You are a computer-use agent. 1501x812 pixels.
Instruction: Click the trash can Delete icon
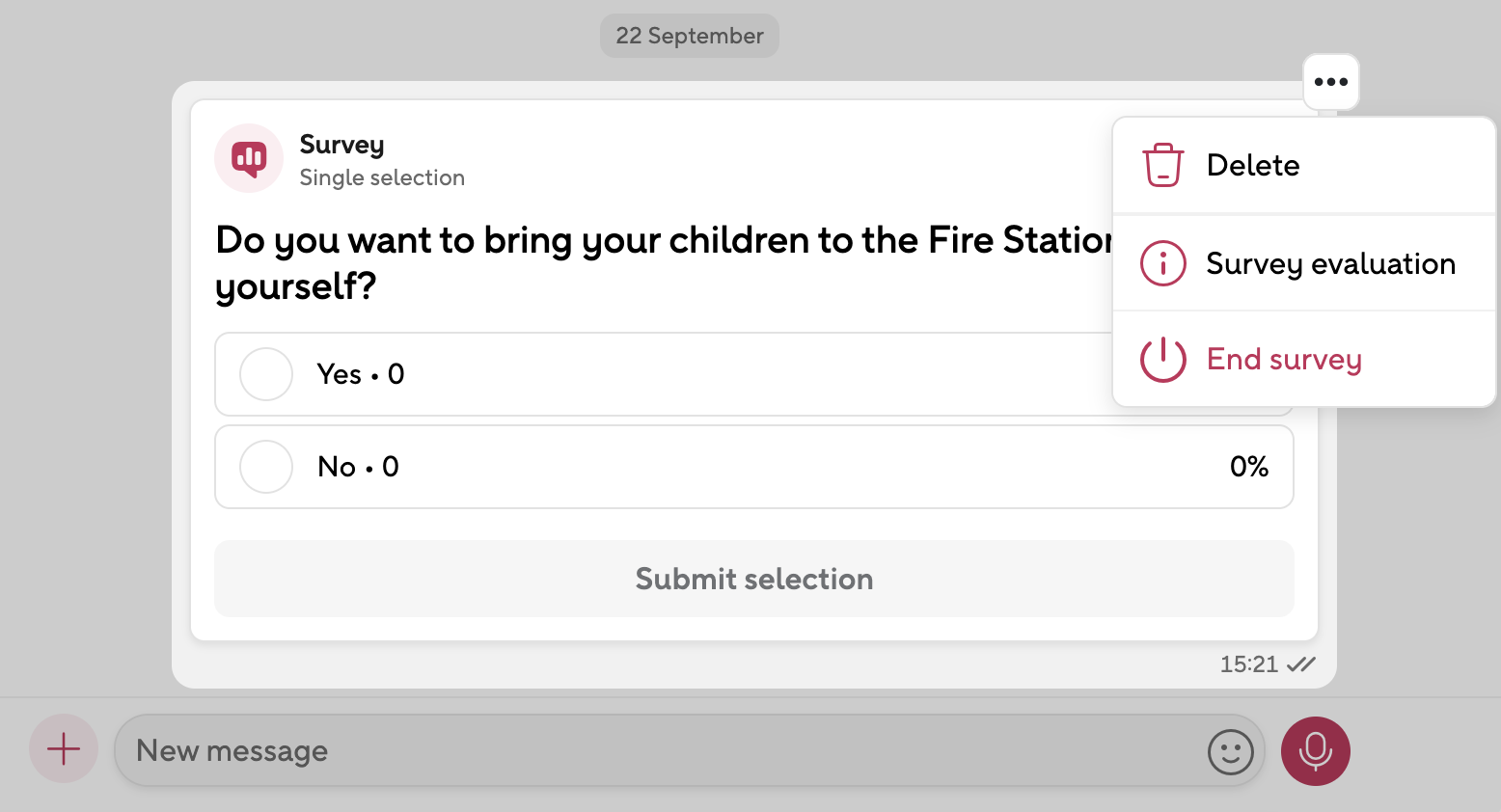pos(1162,165)
